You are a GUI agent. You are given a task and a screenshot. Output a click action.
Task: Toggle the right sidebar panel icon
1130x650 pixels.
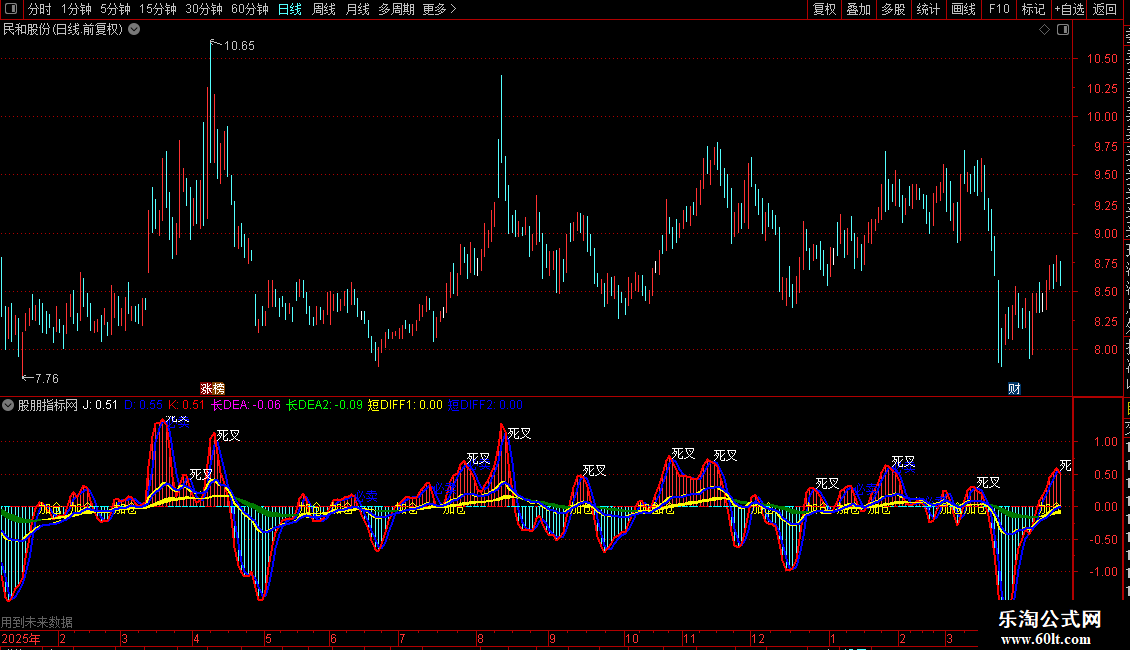coord(1063,30)
